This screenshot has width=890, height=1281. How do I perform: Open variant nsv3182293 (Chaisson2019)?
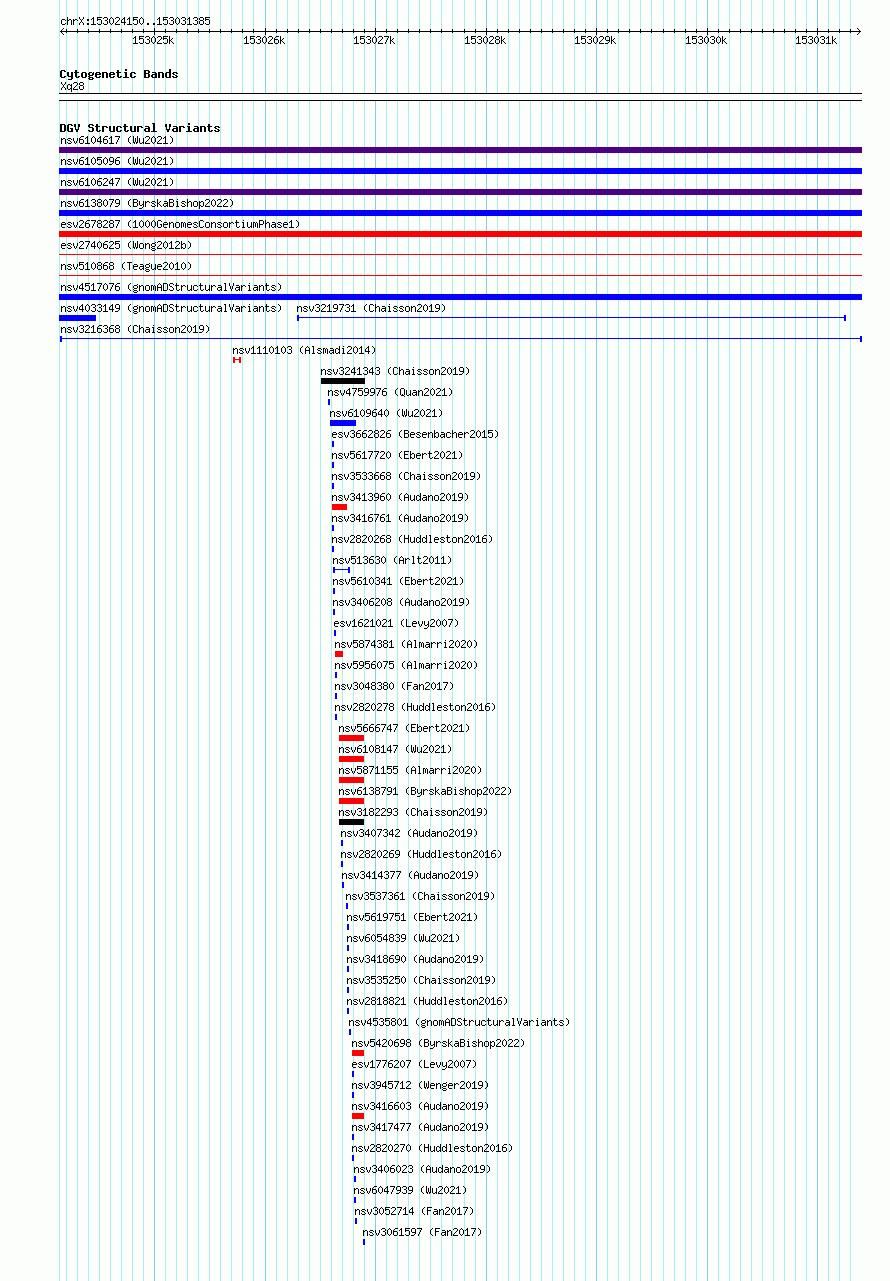[414, 812]
